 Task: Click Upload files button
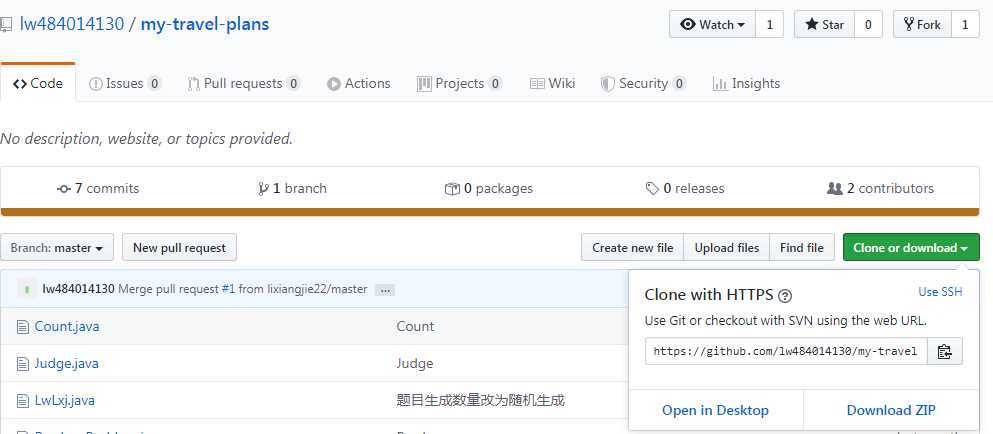point(726,248)
